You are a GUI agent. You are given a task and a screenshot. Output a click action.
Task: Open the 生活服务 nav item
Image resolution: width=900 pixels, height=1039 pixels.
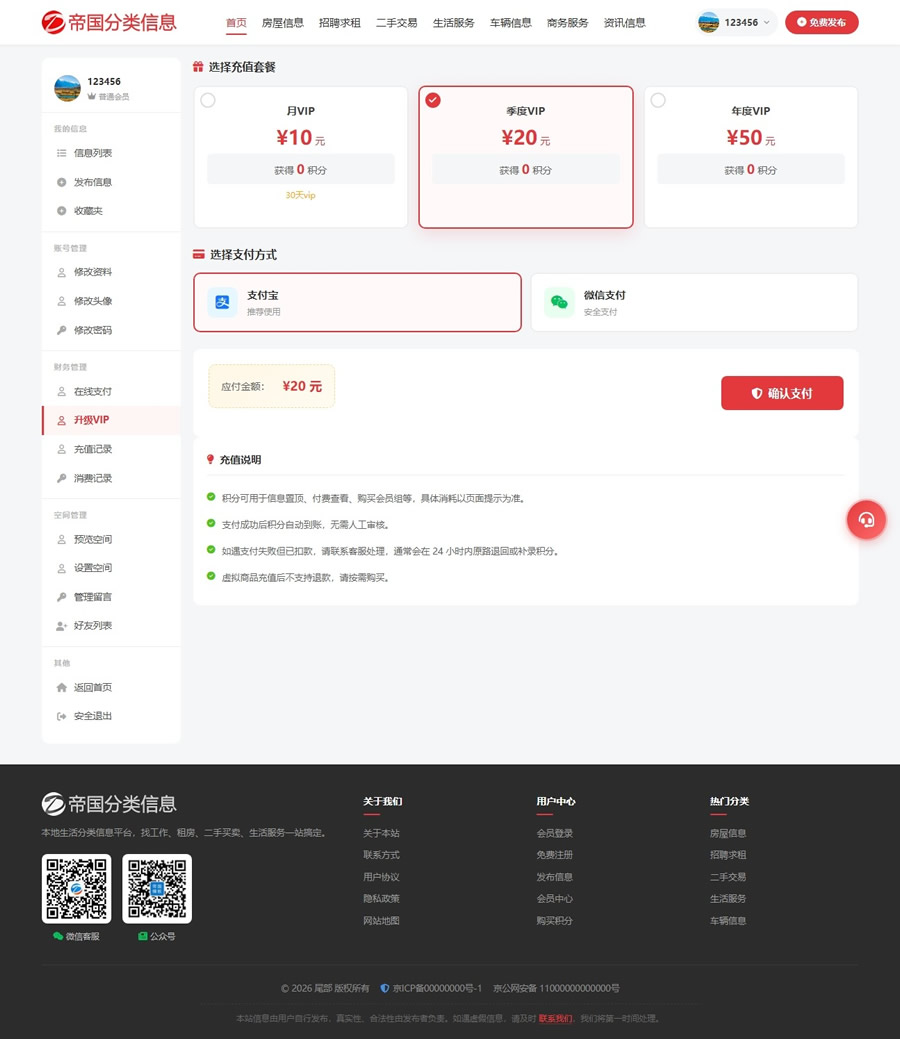pyautogui.click(x=453, y=23)
